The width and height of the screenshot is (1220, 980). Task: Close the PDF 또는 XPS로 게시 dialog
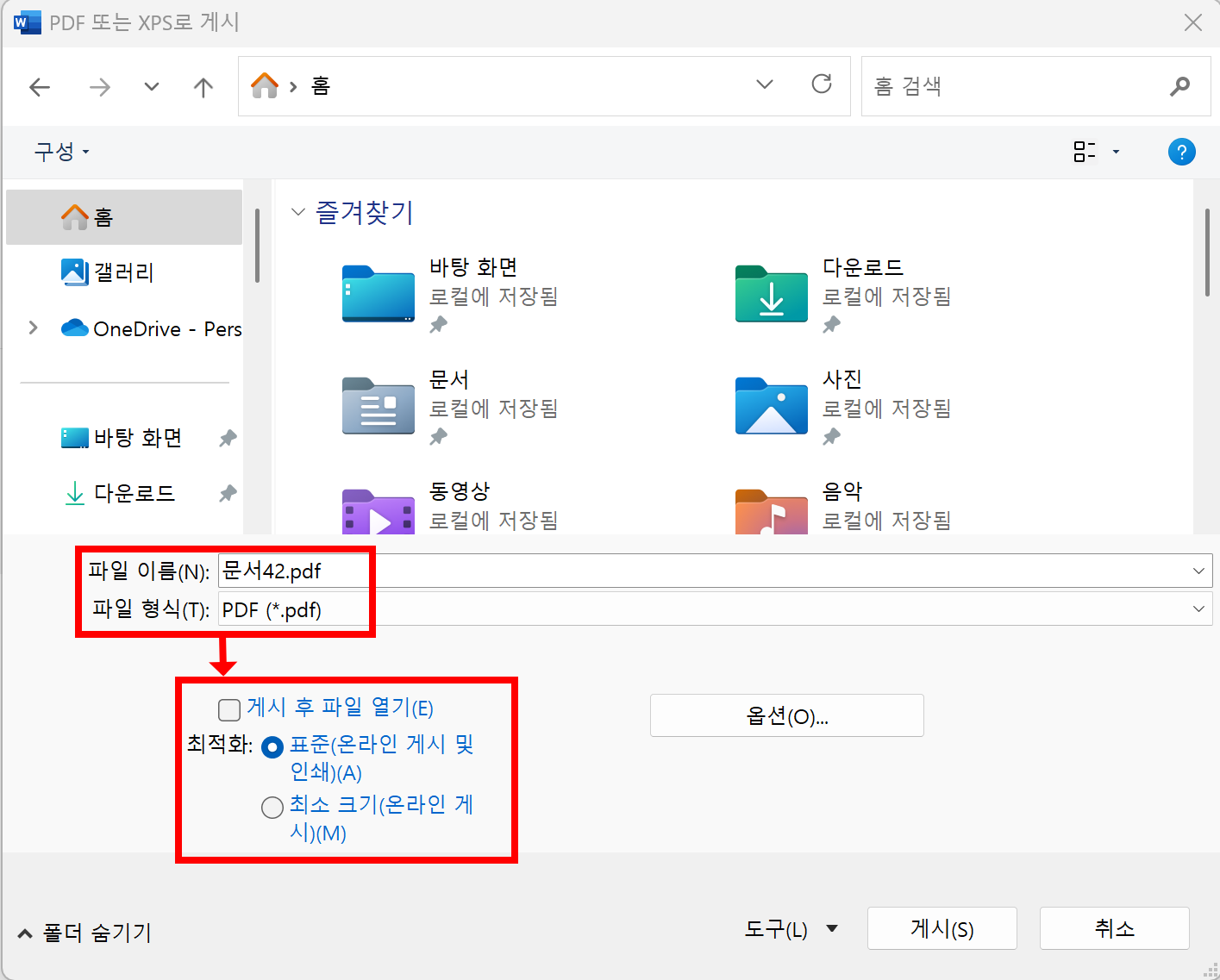click(x=1193, y=22)
